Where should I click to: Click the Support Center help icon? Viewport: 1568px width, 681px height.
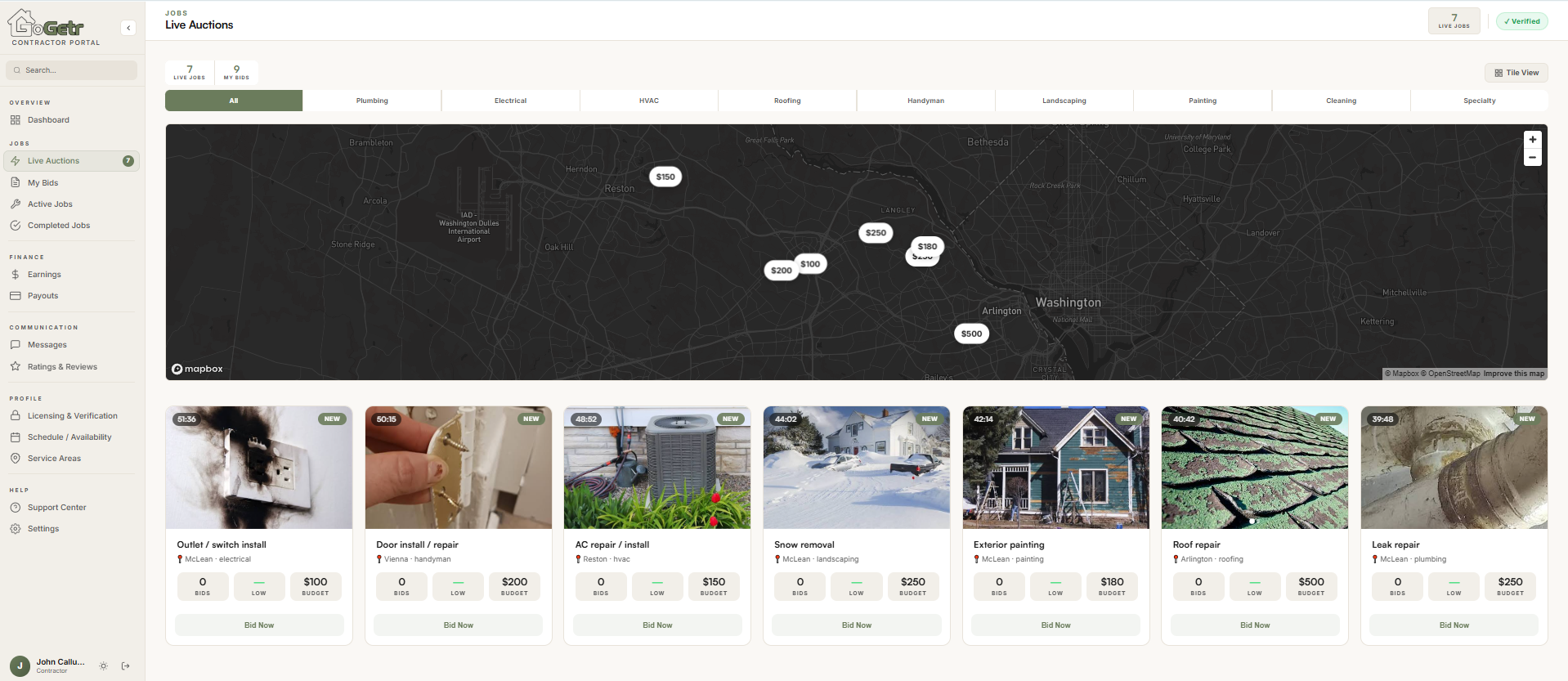coord(16,508)
